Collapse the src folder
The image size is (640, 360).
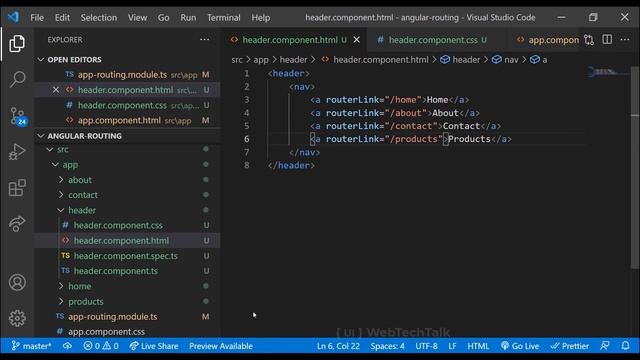62,149
